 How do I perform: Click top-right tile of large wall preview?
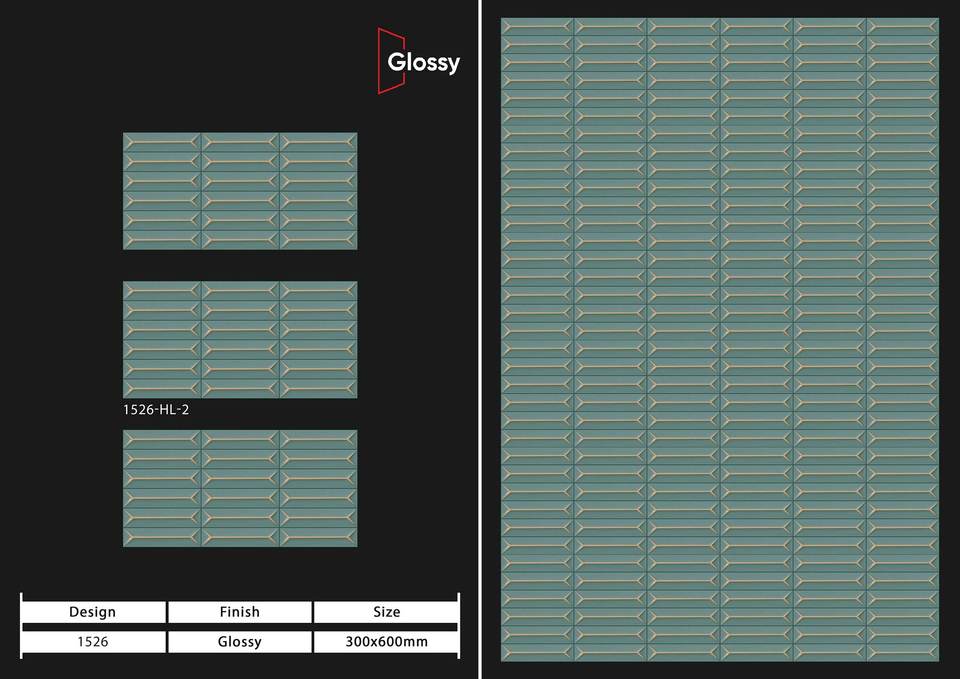click(902, 27)
